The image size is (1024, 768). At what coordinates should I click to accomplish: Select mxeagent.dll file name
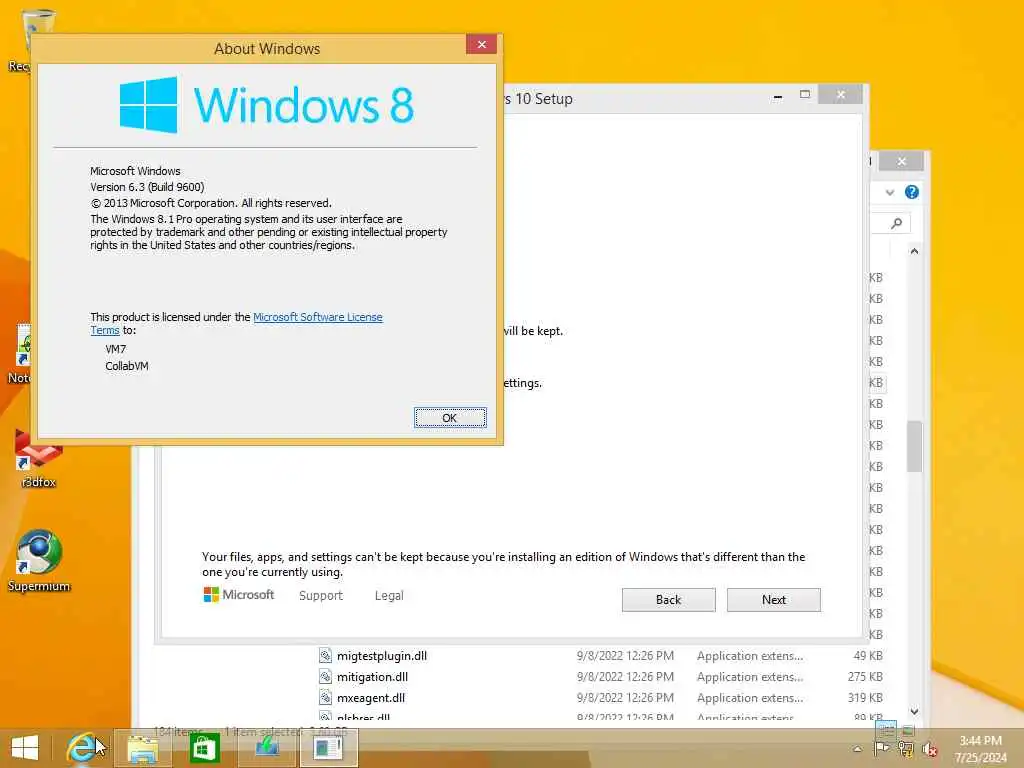click(x=371, y=697)
